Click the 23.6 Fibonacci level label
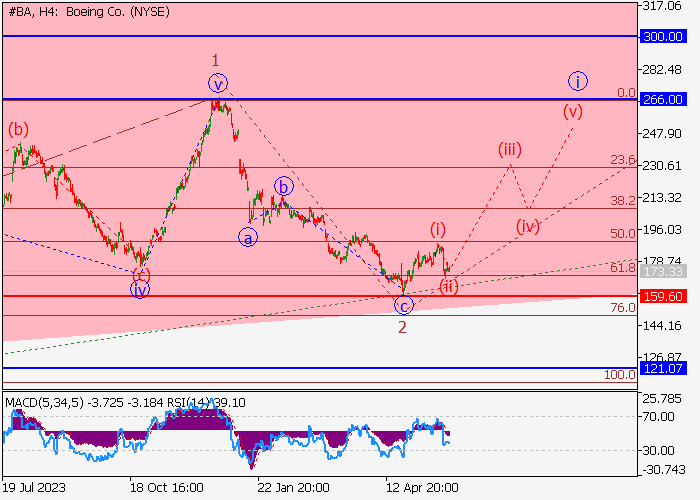 [622, 160]
